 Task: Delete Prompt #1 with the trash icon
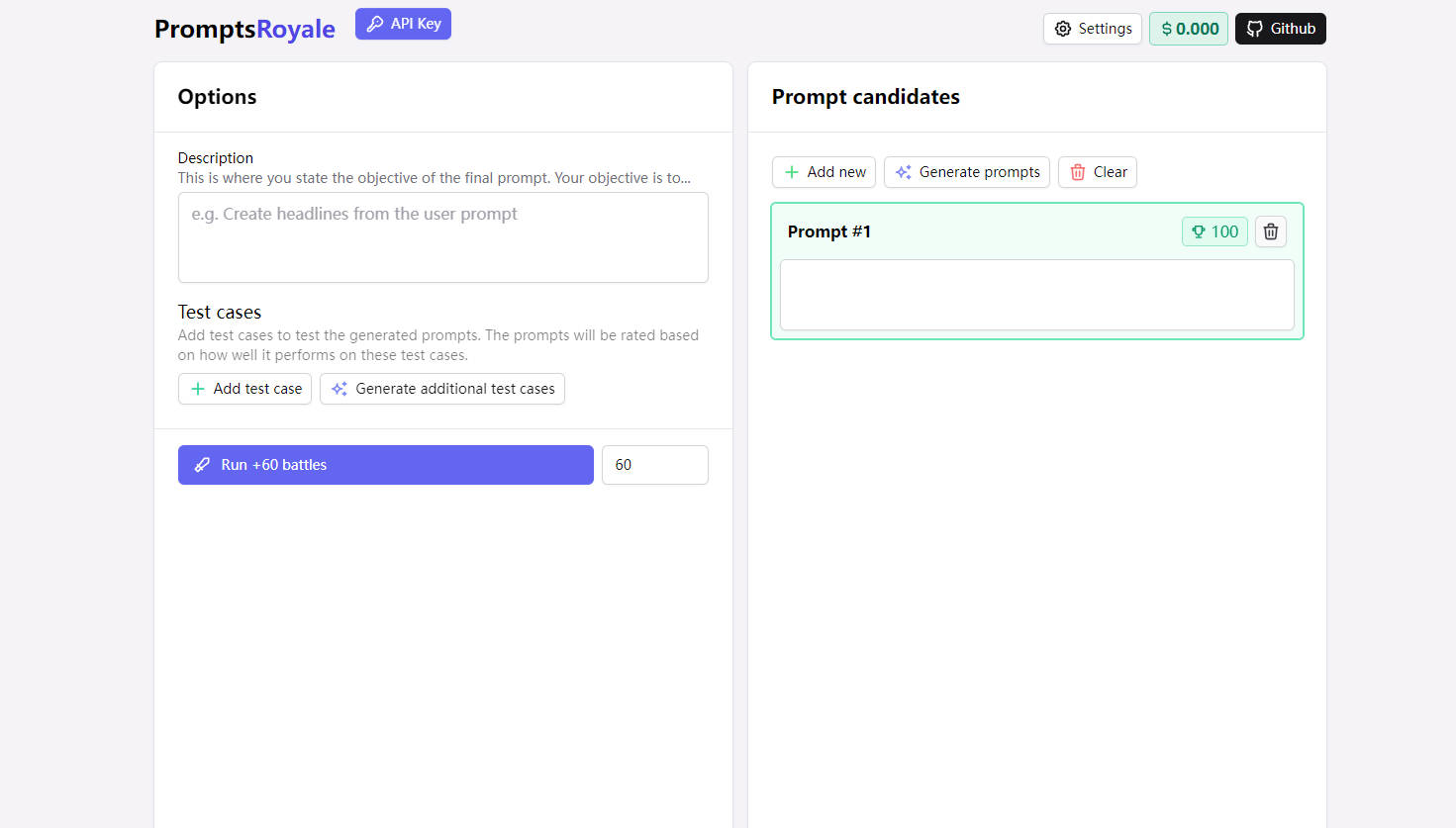1270,231
